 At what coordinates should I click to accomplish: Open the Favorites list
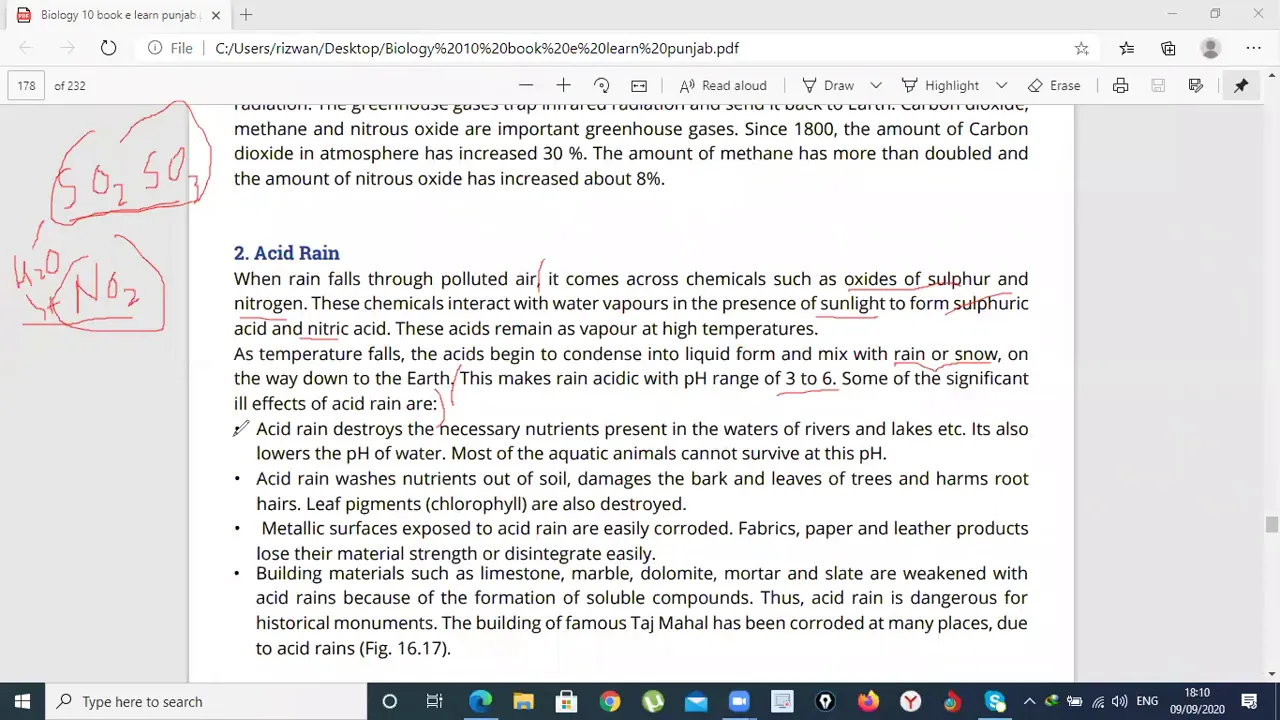point(1127,48)
